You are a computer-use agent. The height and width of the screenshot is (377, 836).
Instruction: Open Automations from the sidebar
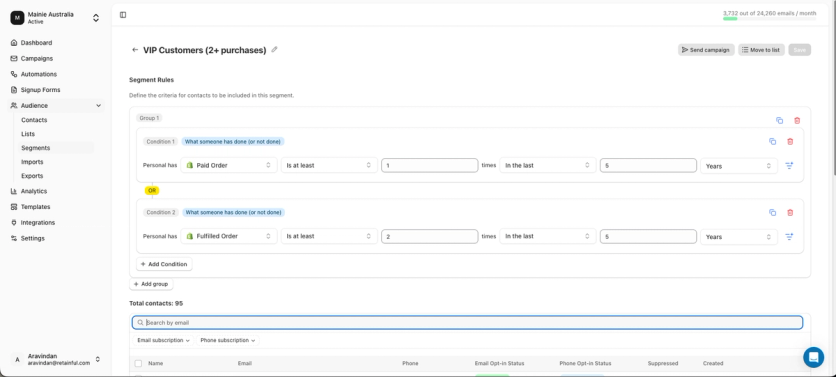(38, 74)
